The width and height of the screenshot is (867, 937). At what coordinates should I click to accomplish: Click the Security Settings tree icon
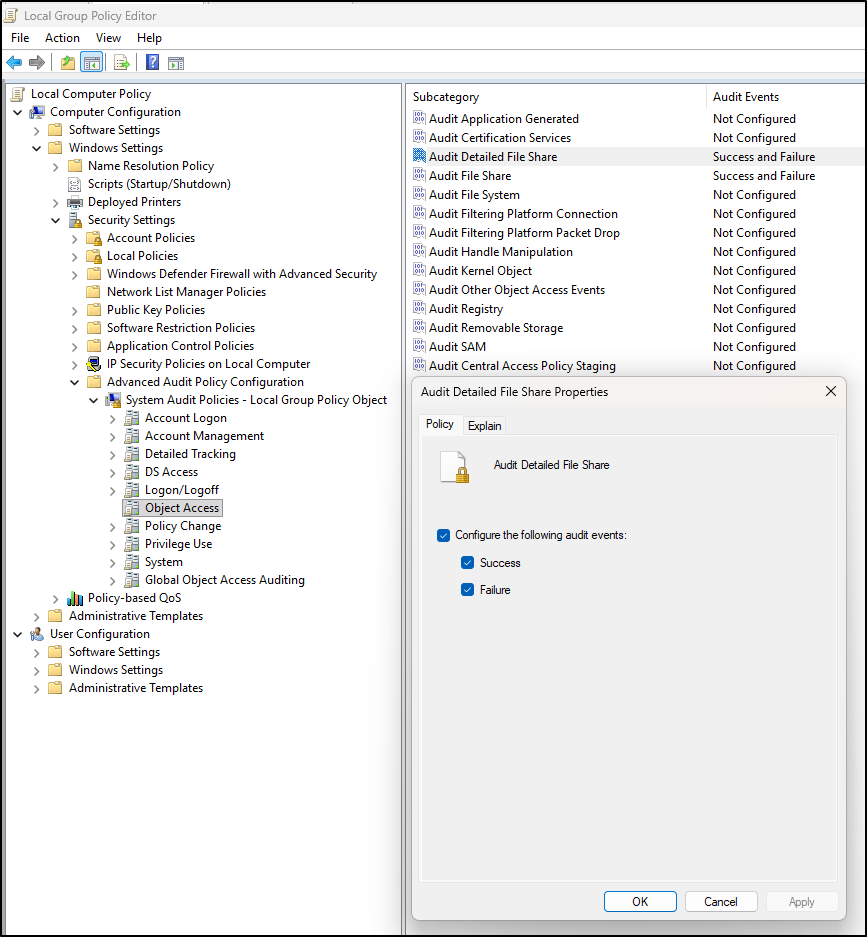pos(75,220)
